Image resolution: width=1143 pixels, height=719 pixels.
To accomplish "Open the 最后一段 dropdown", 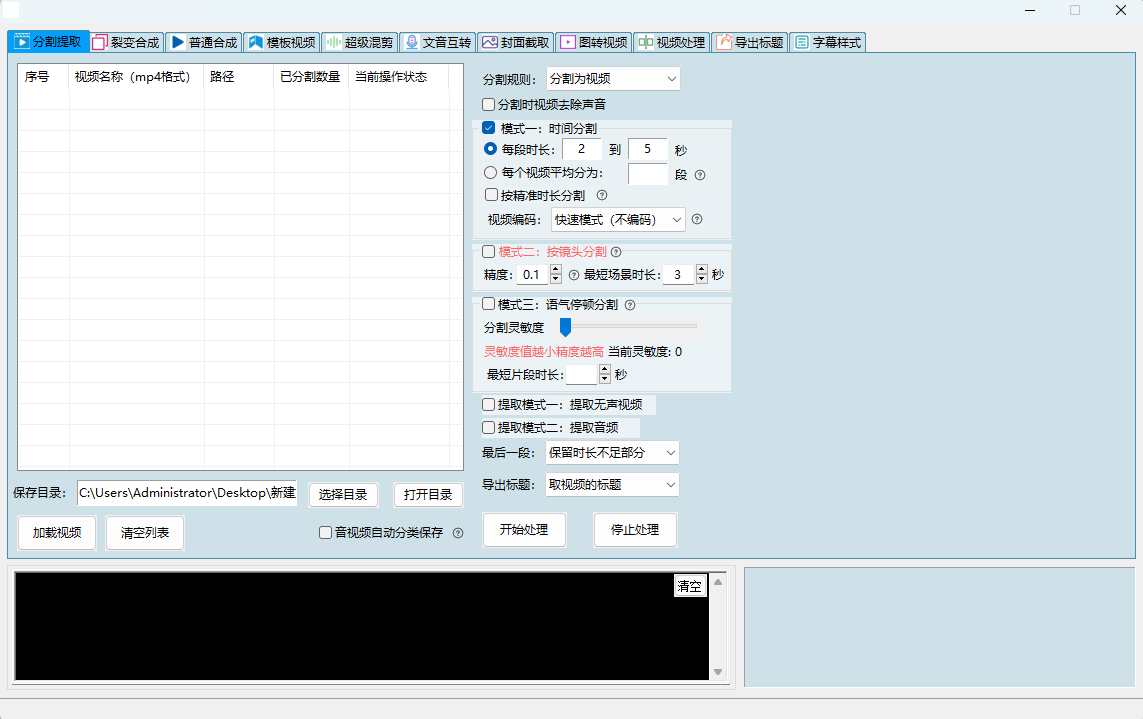I will point(612,453).
